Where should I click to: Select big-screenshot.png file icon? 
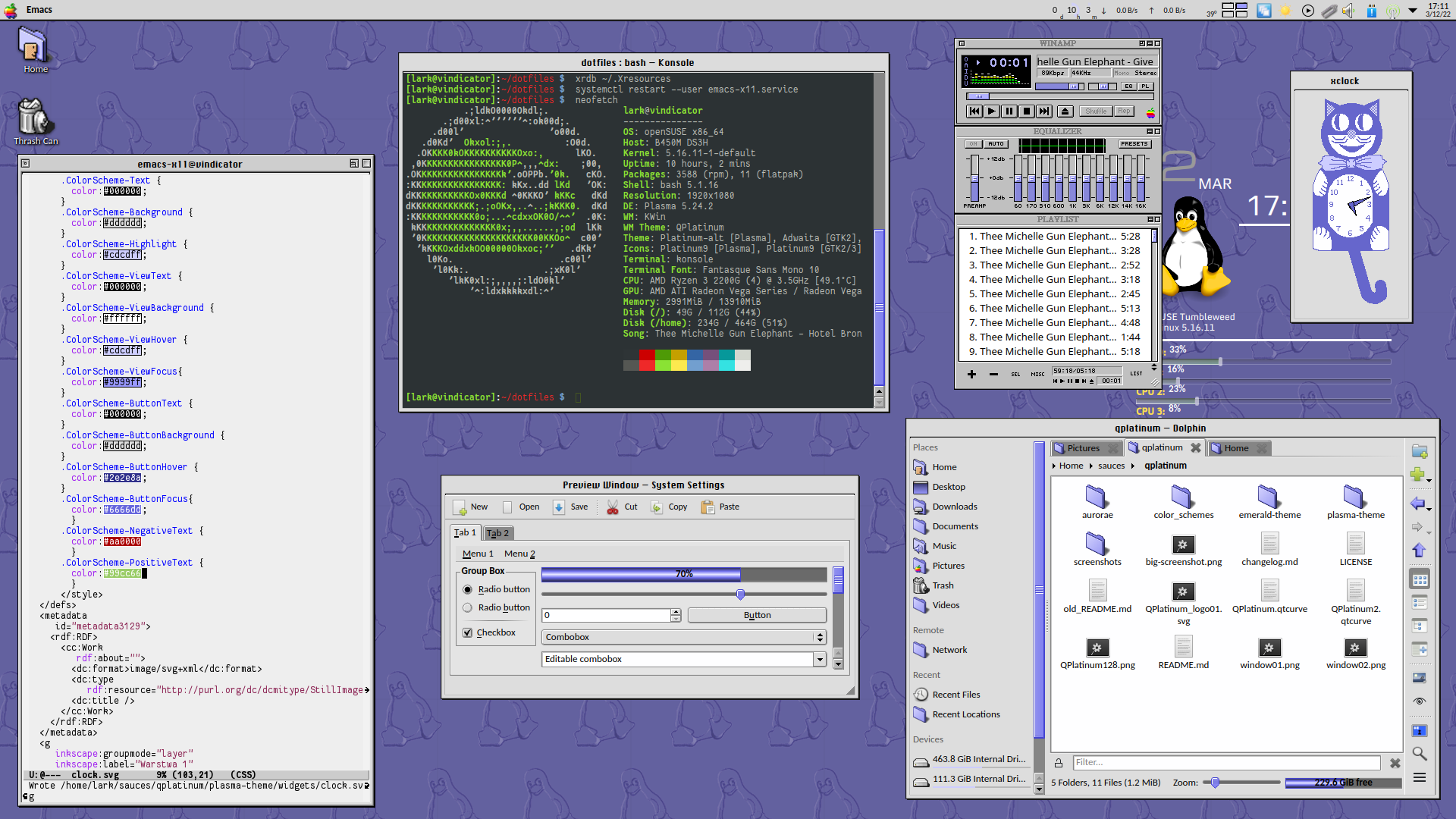point(1183,544)
